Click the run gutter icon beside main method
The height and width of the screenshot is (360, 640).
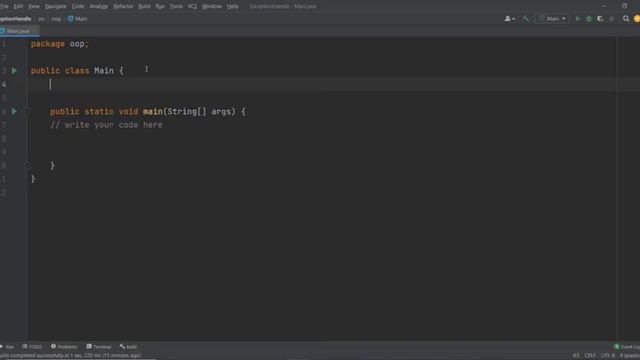tap(14, 111)
